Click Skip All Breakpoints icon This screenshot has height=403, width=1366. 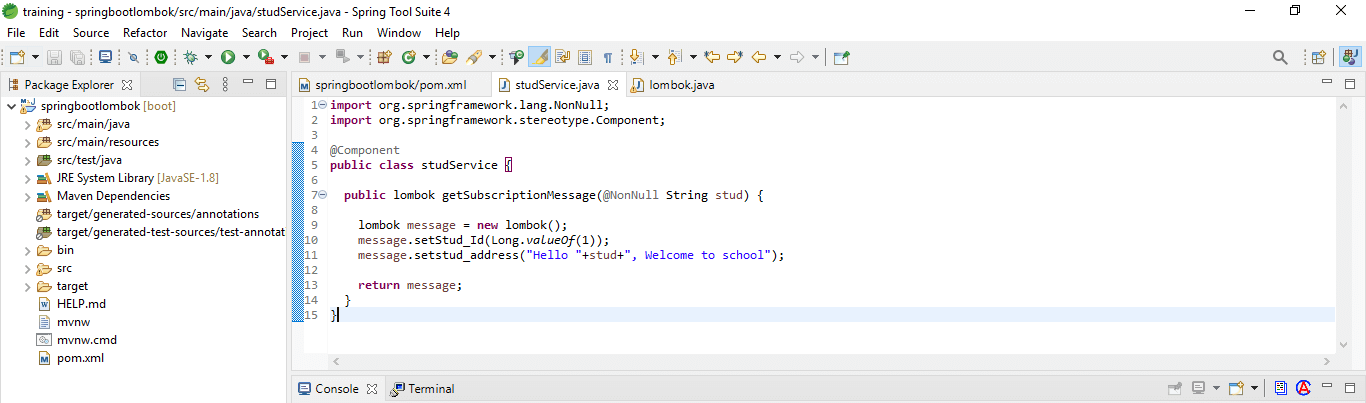(133, 57)
